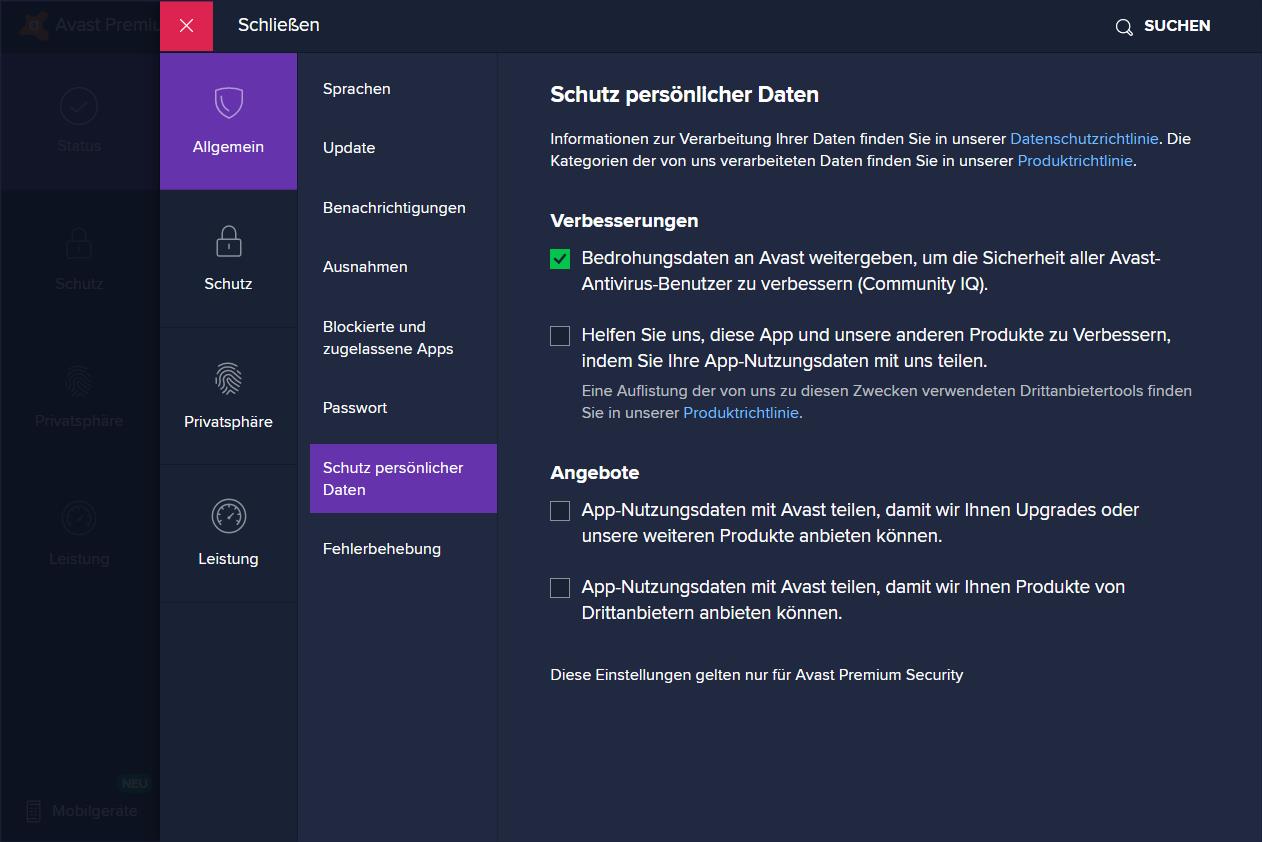This screenshot has width=1262, height=842.
Task: Open the Ausnahmen settings page
Action: tap(365, 267)
